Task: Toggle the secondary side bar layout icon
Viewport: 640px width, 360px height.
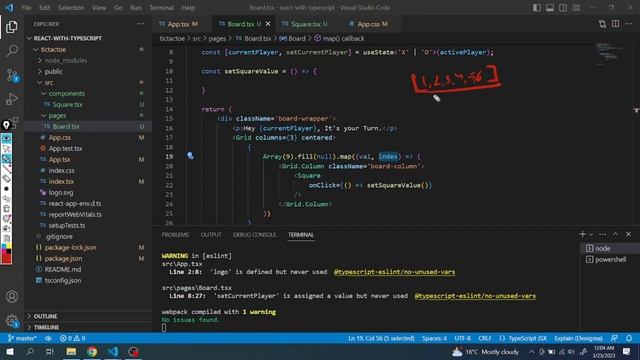Action: [x=563, y=8]
